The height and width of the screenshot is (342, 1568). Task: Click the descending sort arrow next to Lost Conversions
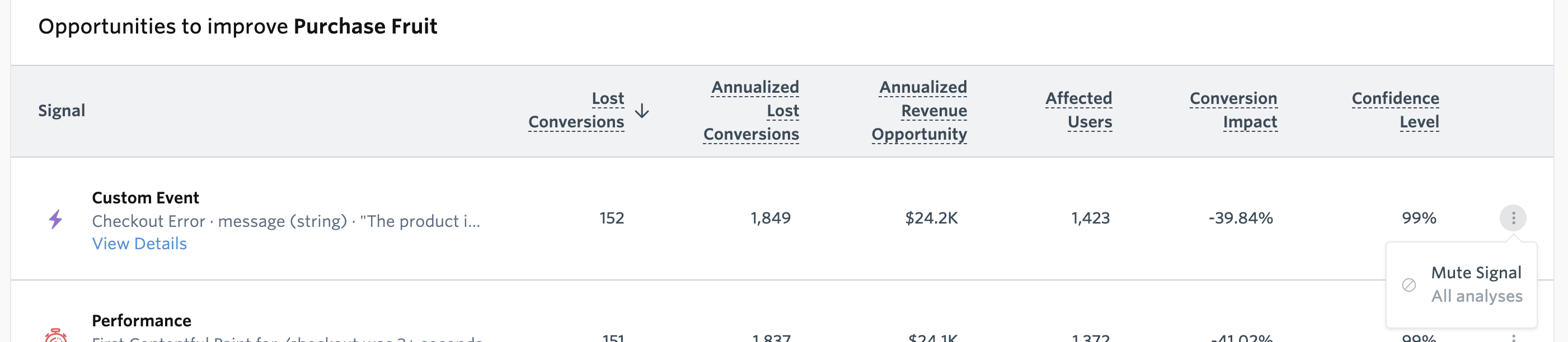coord(642,111)
